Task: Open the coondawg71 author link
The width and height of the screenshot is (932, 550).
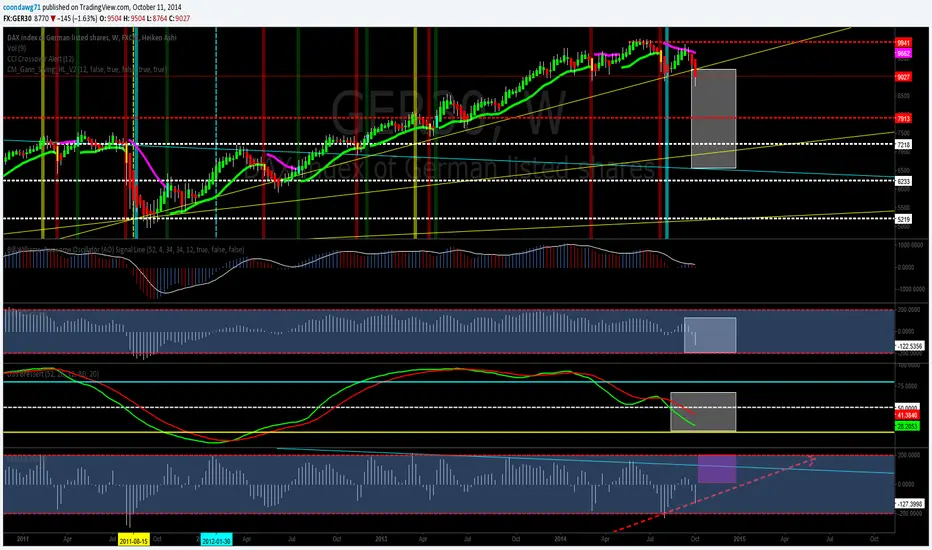Action: click(x=21, y=7)
